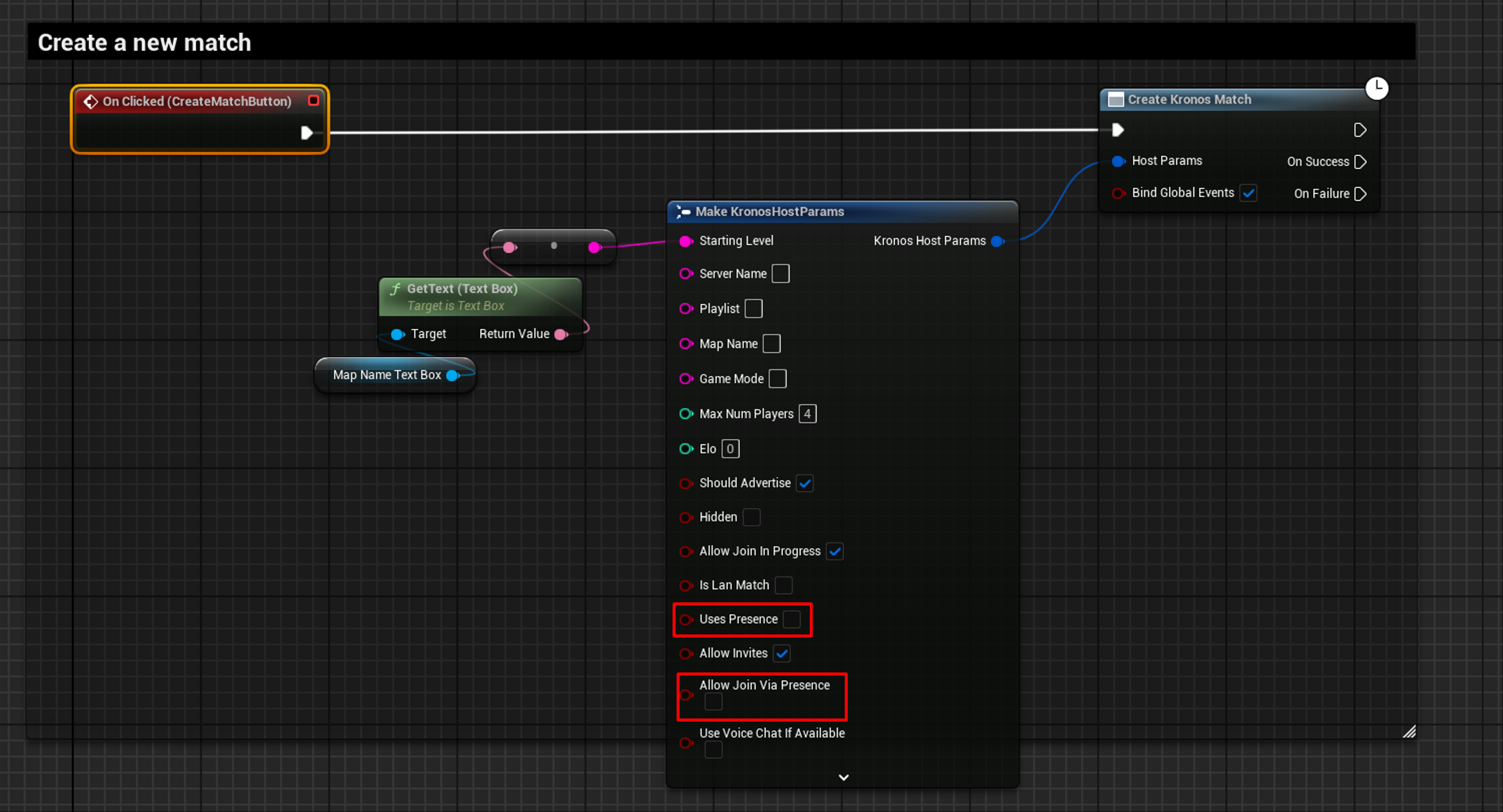Click the Server Name text field
The image size is (1503, 812).
click(781, 274)
